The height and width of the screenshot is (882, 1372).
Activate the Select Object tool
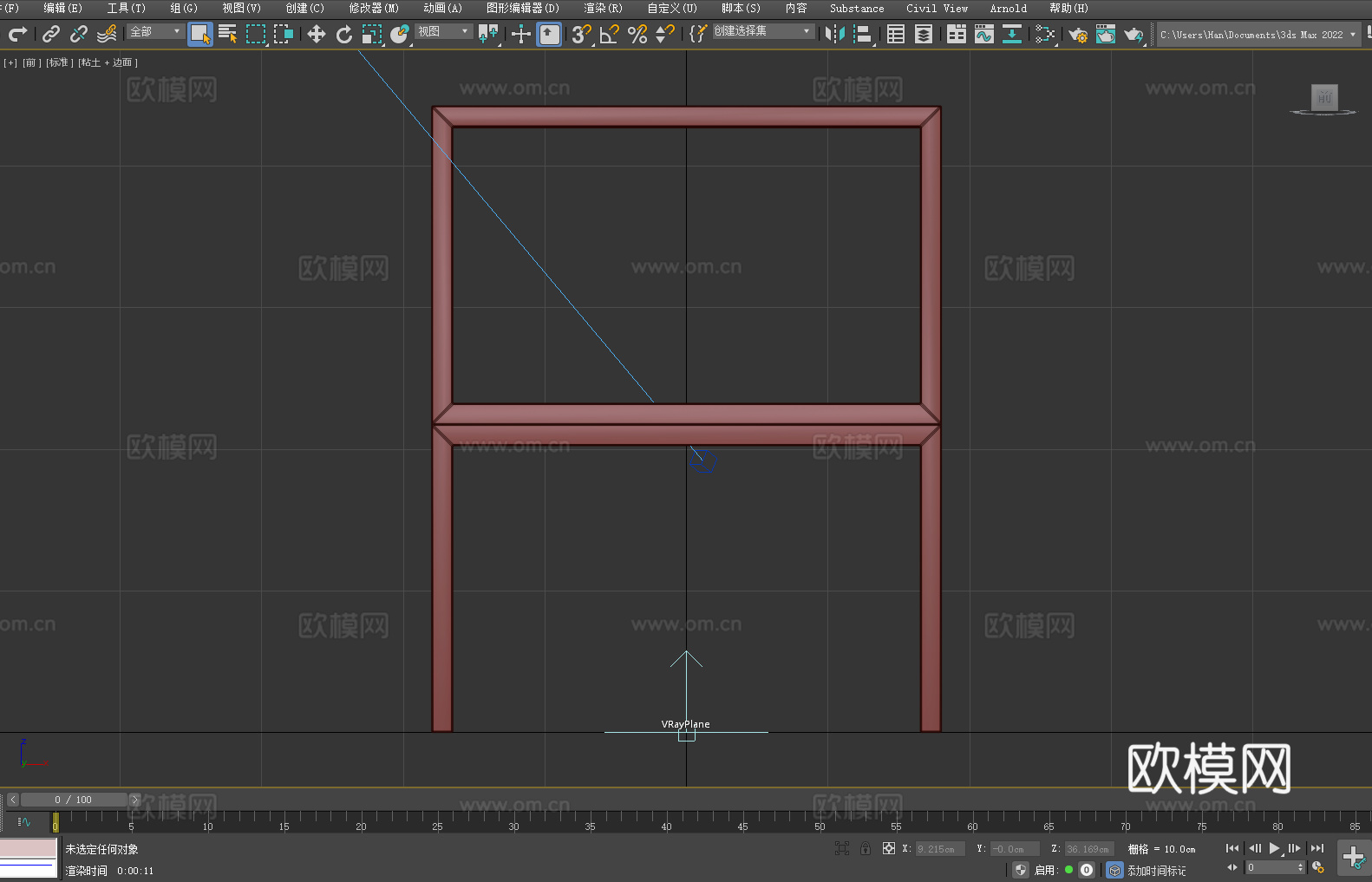[x=200, y=34]
